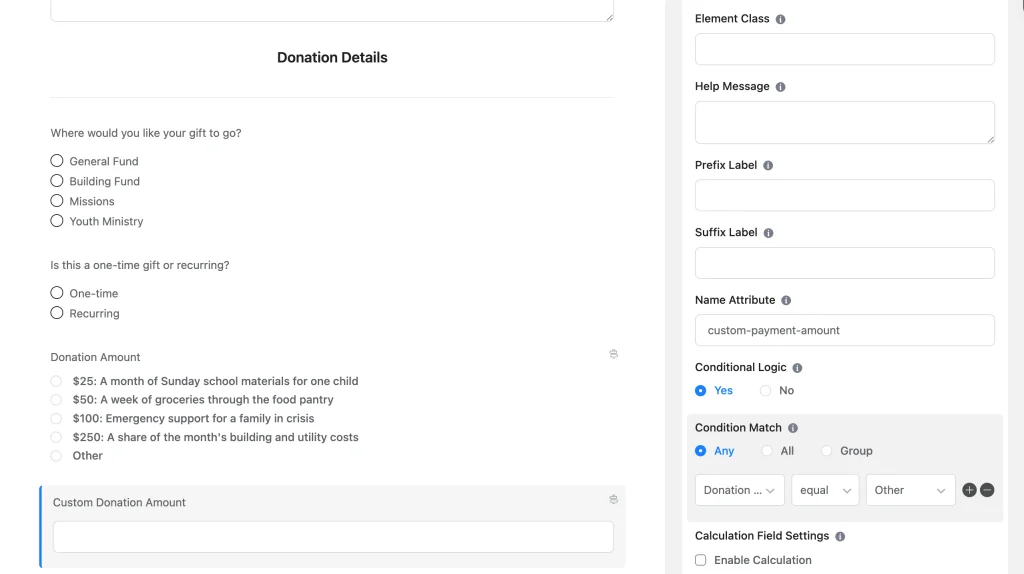
Task: Click conditional icon beside Donation Amount field
Action: [x=613, y=354]
